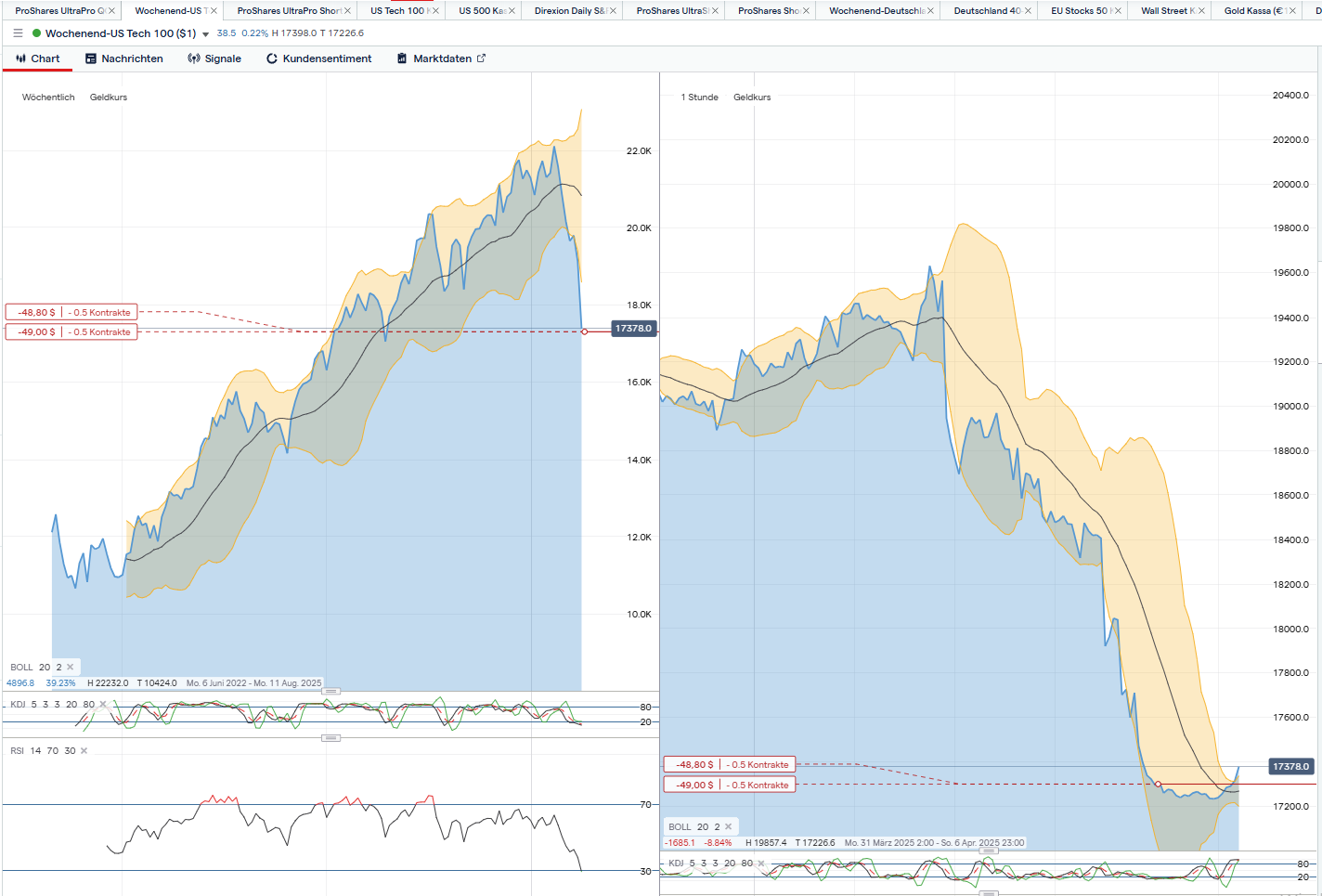Image resolution: width=1322 pixels, height=896 pixels.
Task: Remove the RSI 14 70 30 indicator
Action: 84,751
